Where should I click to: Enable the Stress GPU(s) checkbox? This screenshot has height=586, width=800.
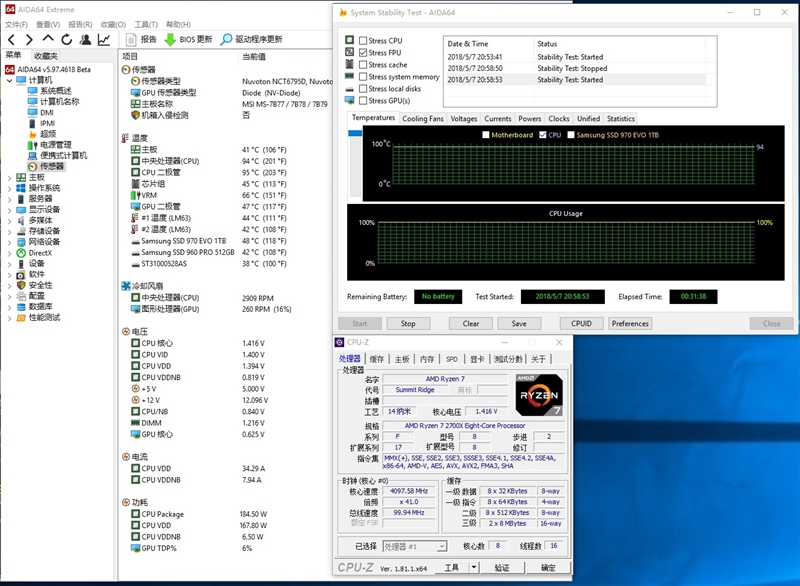tap(363, 101)
